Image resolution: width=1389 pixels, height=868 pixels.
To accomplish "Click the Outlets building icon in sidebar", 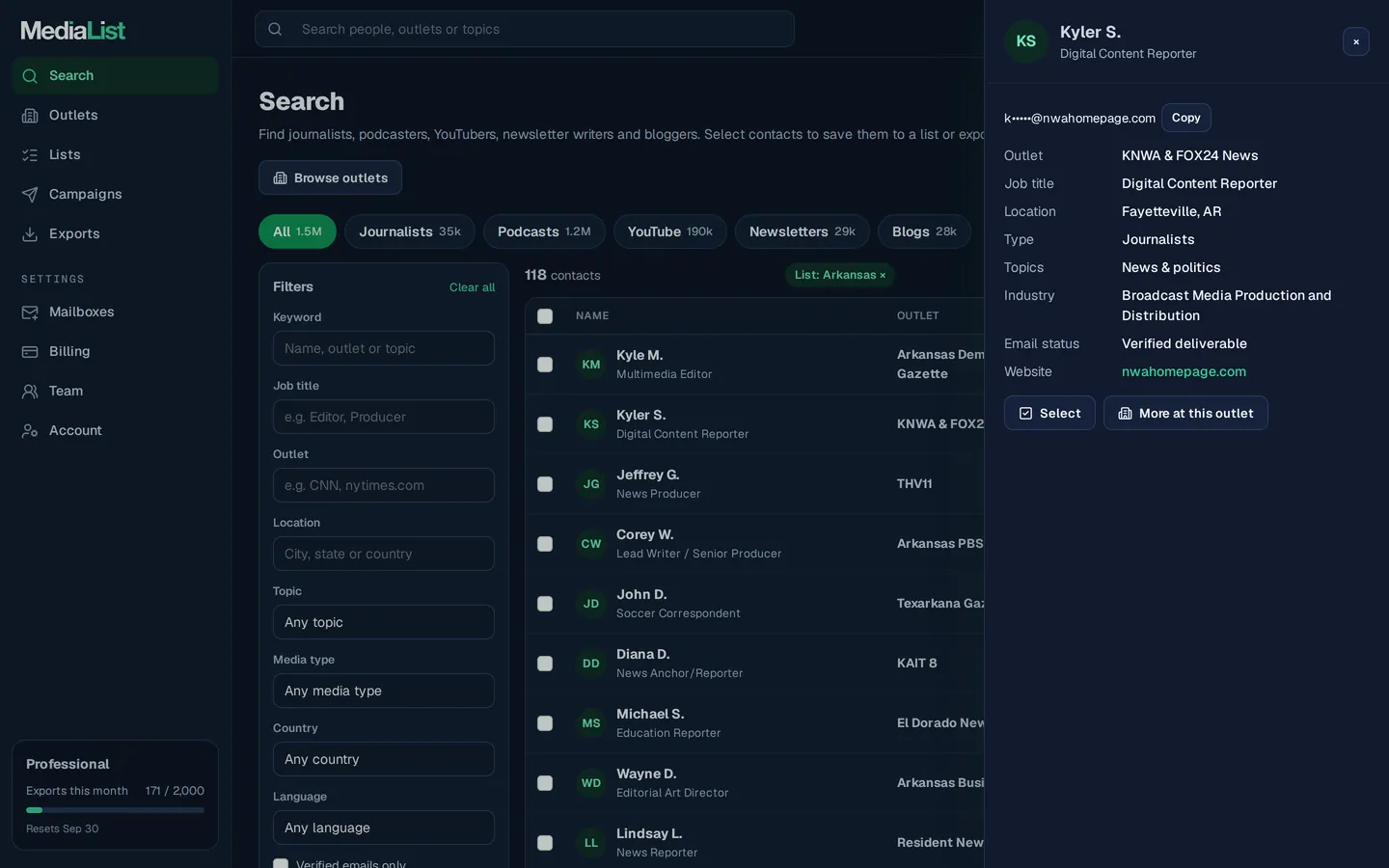I will click(x=30, y=116).
